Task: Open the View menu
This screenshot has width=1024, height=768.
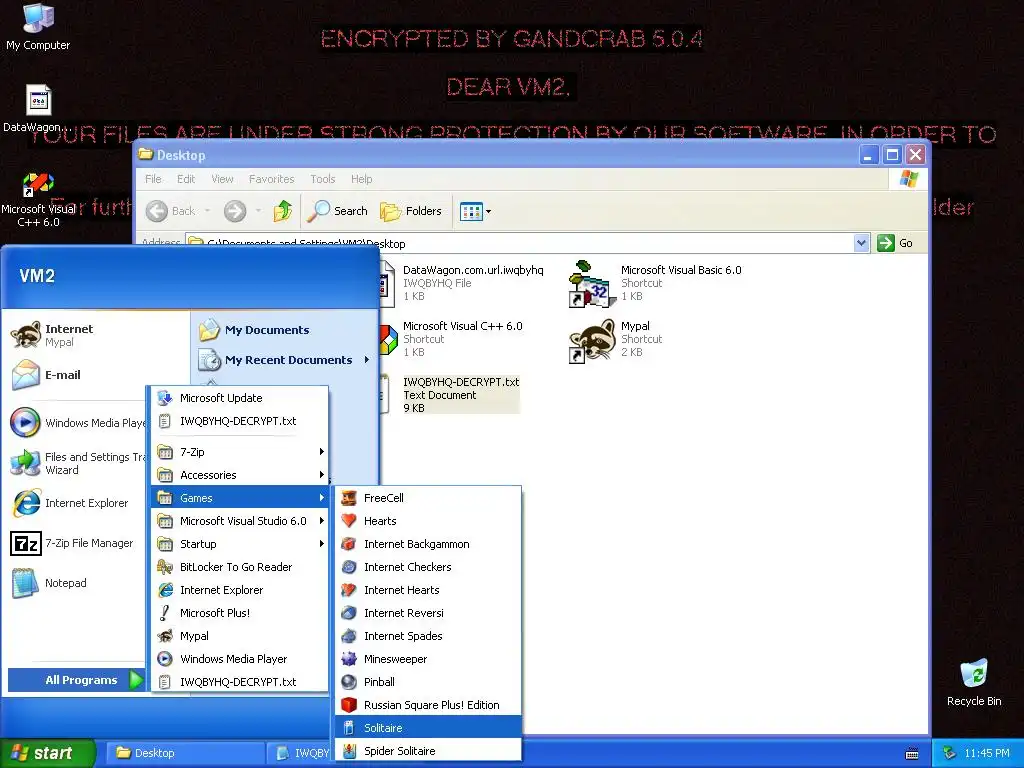Action: point(222,179)
